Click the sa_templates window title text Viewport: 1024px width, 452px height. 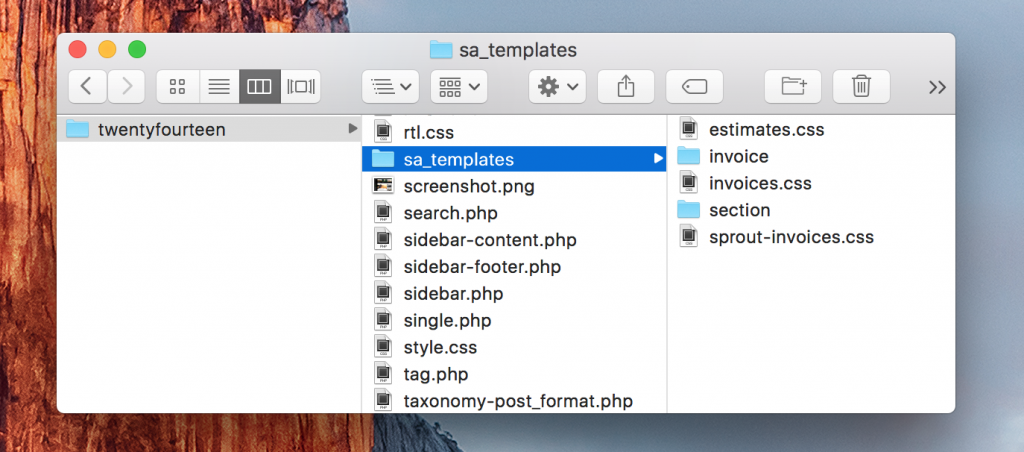[x=518, y=50]
